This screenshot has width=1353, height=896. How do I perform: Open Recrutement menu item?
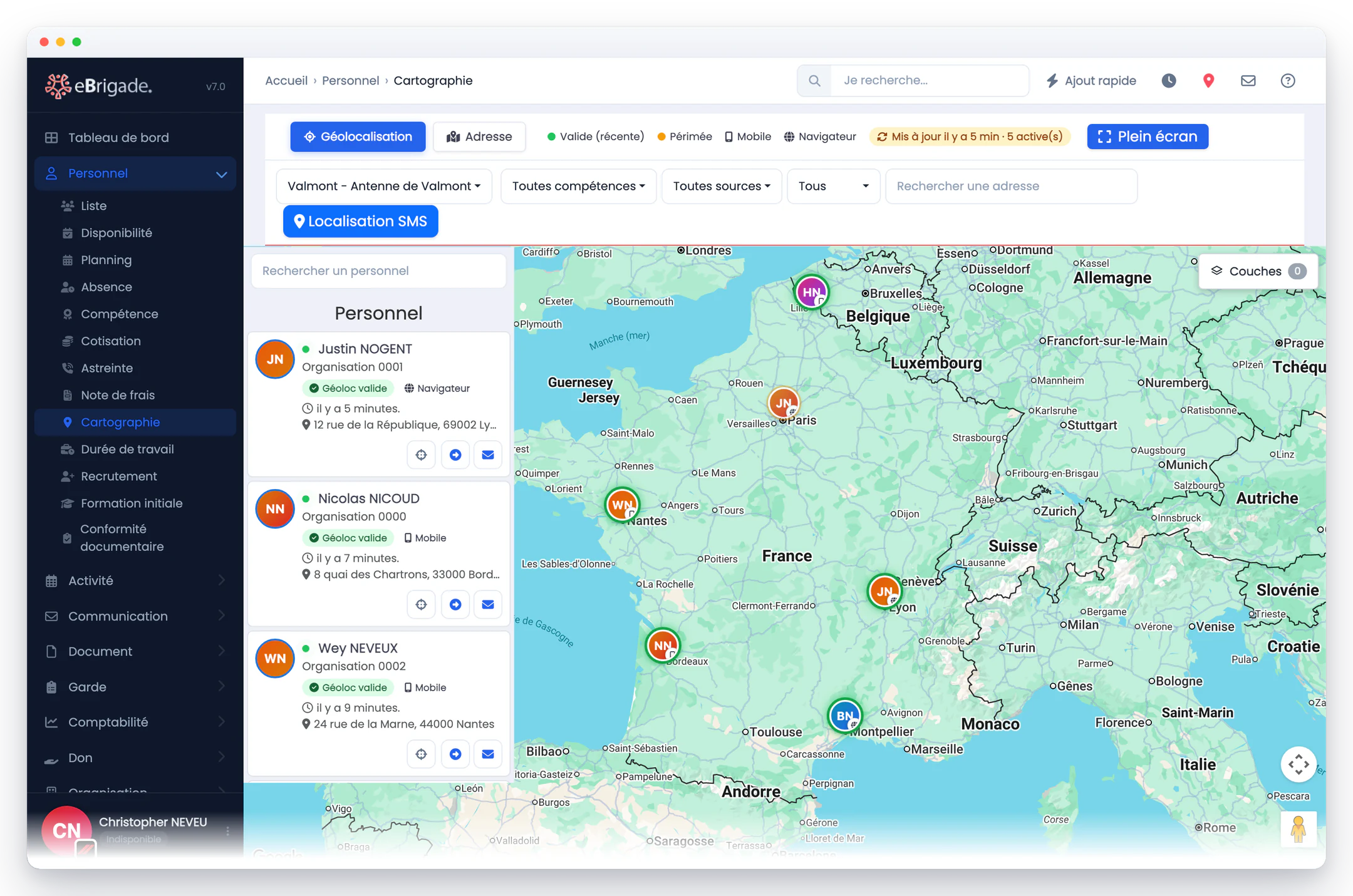pyautogui.click(x=135, y=476)
